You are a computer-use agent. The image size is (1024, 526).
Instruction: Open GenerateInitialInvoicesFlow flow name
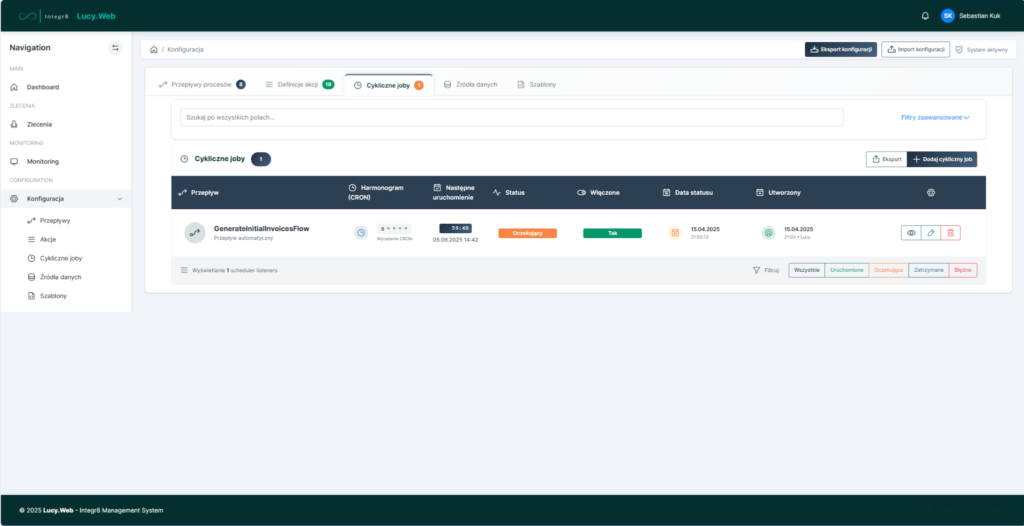(x=261, y=229)
